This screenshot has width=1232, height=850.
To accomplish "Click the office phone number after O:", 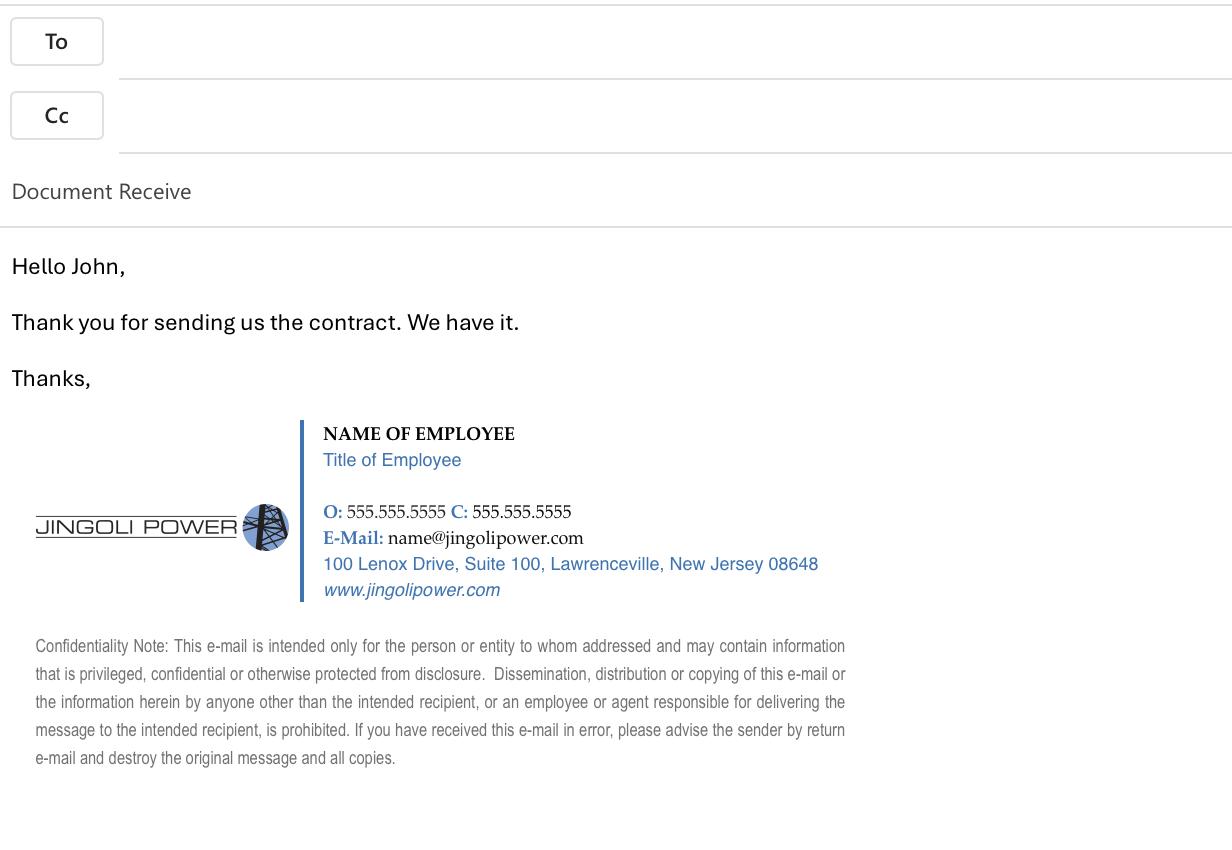I will (396, 512).
